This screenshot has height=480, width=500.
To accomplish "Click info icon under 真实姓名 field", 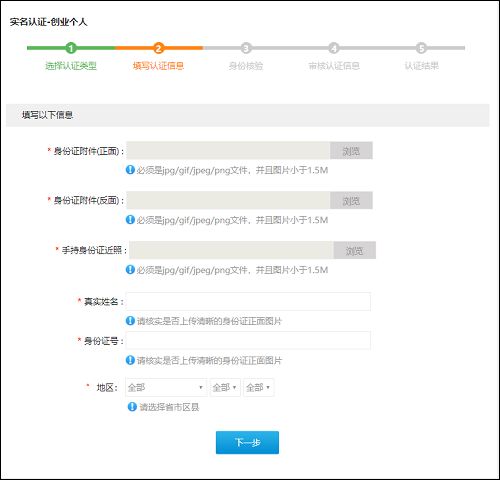I will coord(130,321).
